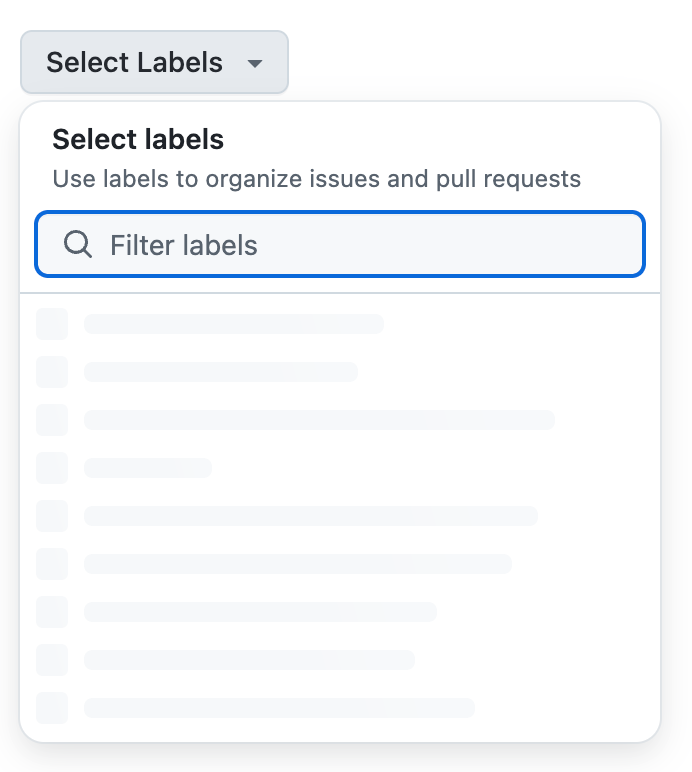Click the "Use labels to organize" description text
692x772 pixels.
pos(316,180)
